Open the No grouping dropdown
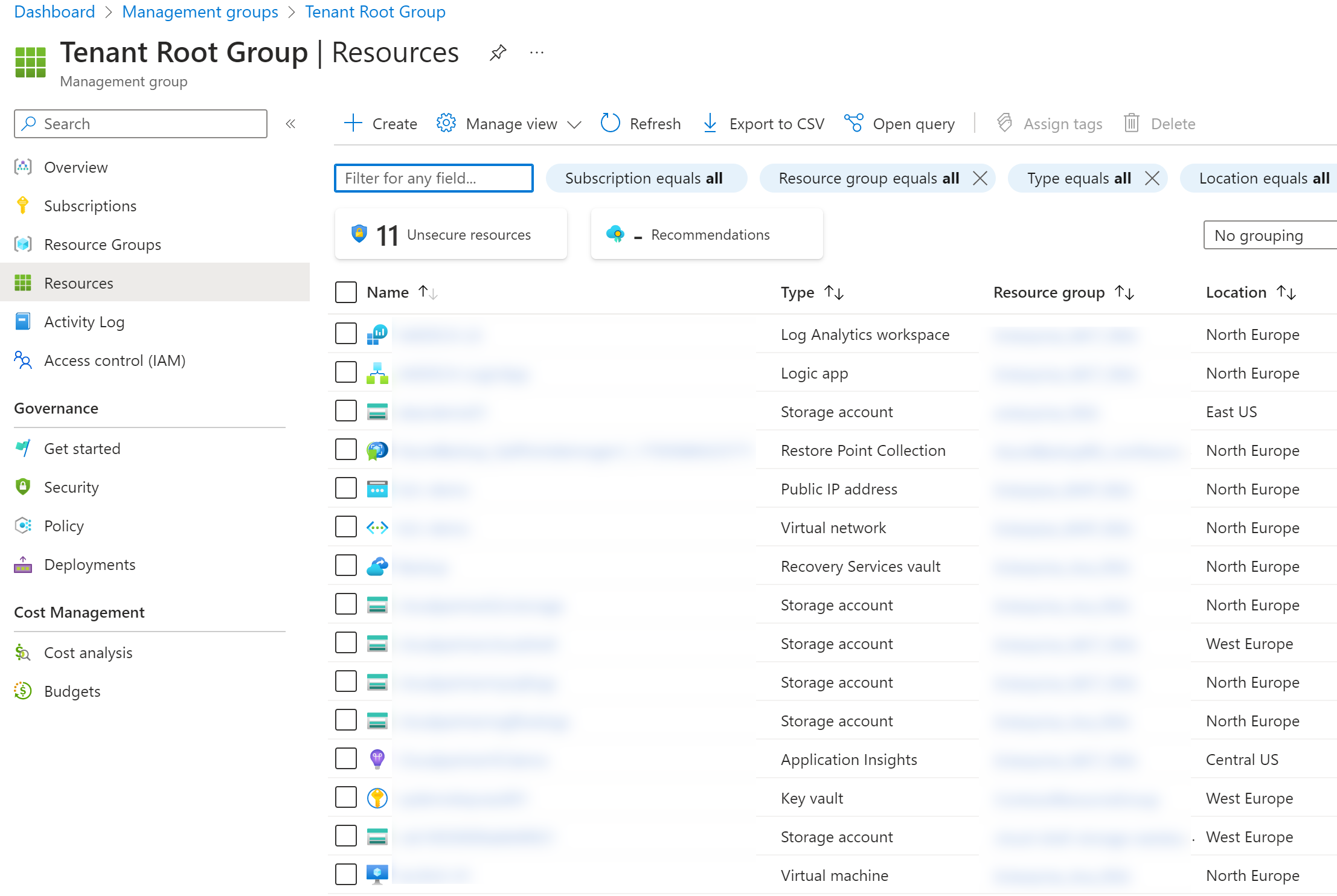 pyautogui.click(x=1268, y=235)
